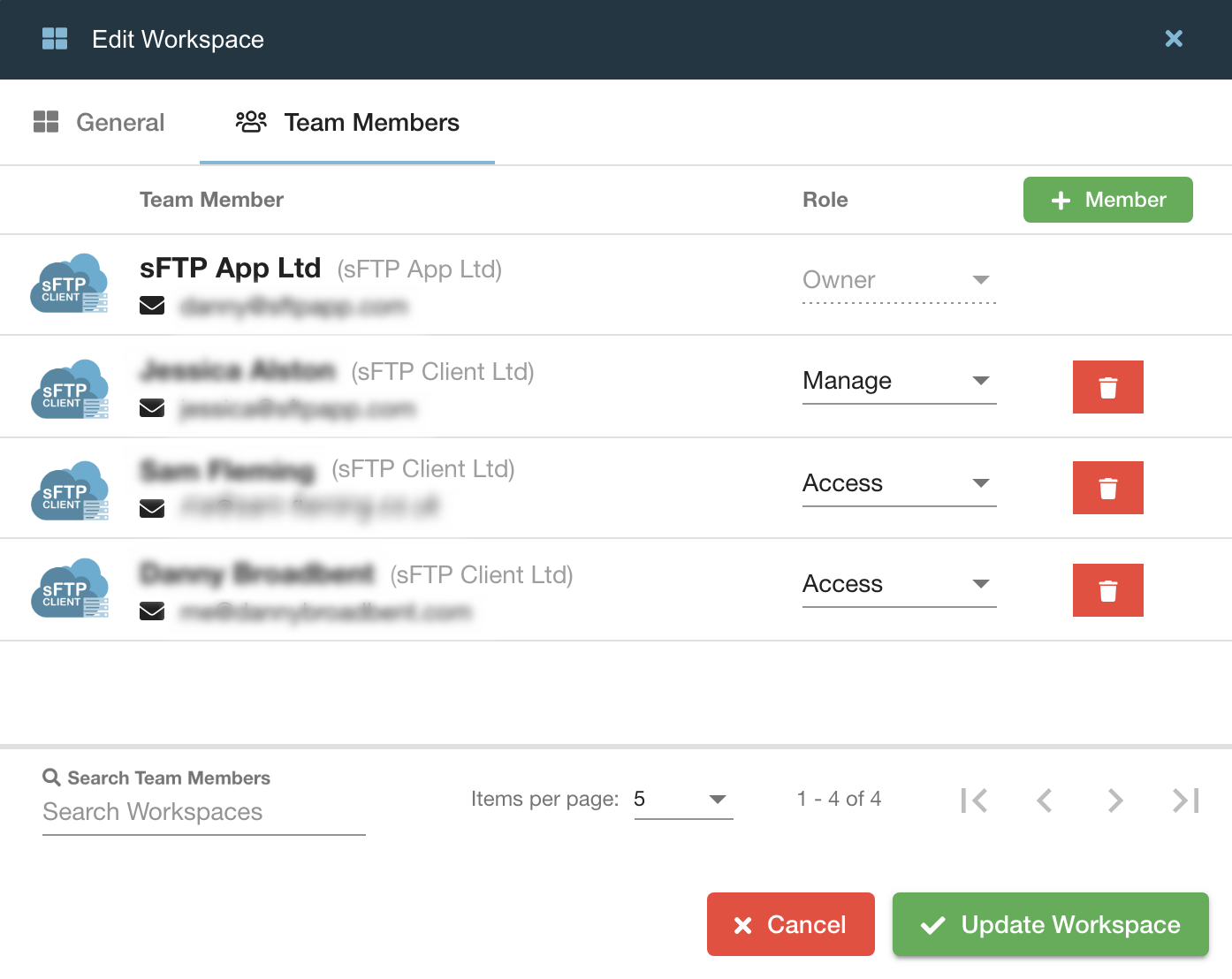Click the search magnifier icon
Viewport: 1232px width, 979px height.
[x=52, y=778]
